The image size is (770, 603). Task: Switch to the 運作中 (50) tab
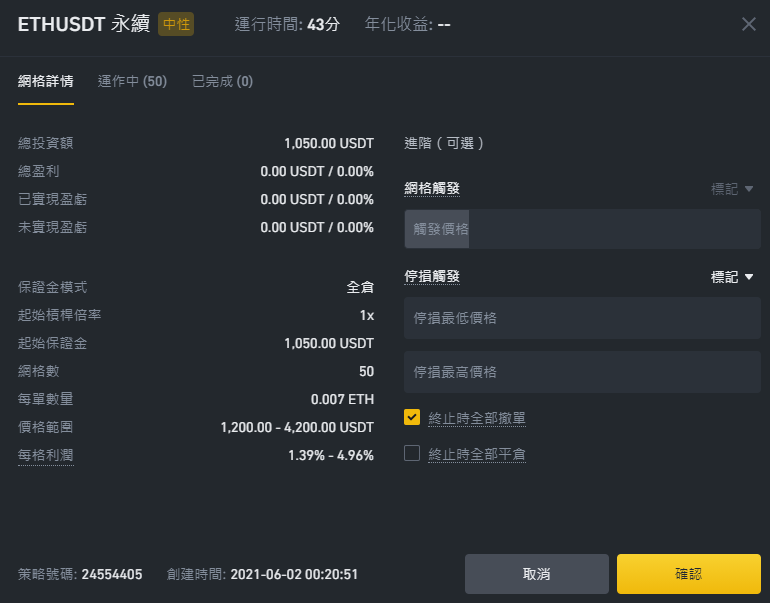click(132, 81)
